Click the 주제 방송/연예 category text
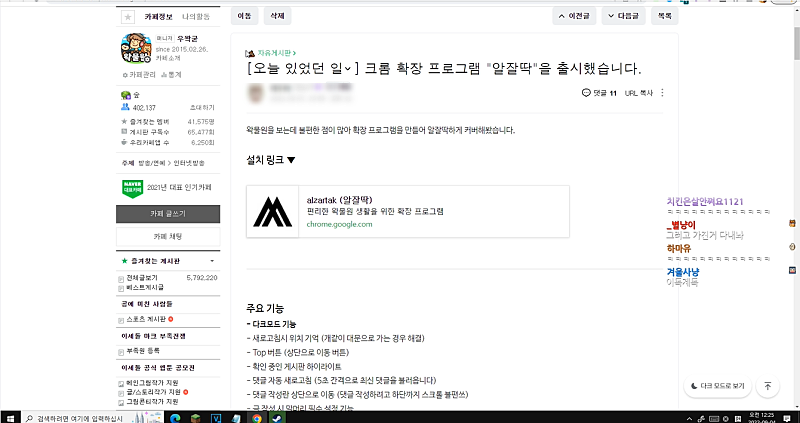This screenshot has height=423, width=800. [153, 163]
